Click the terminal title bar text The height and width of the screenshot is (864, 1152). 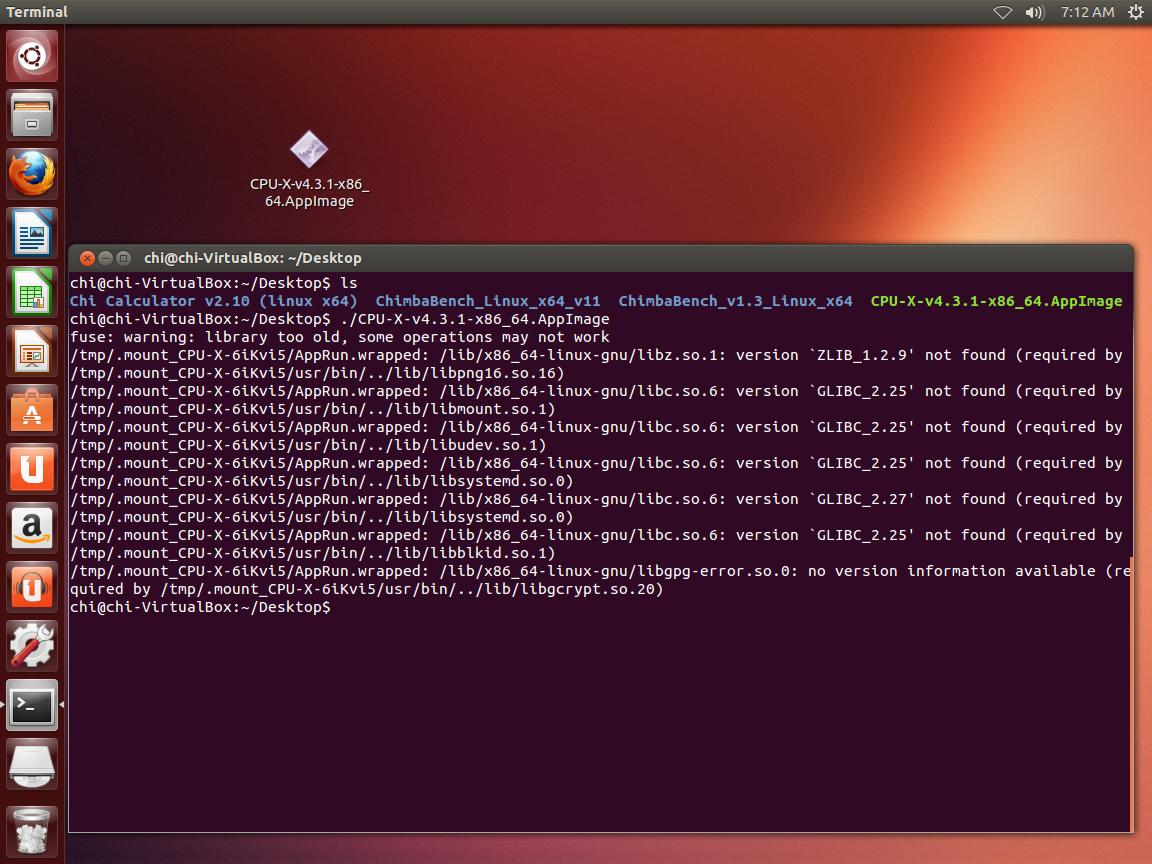(253, 258)
